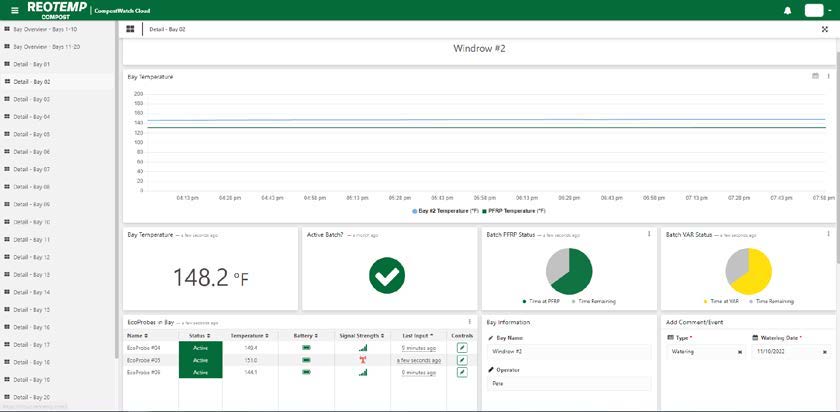The height and width of the screenshot is (412, 840).
Task: Open Bay Temperature chart calendar icon
Action: pyautogui.click(x=815, y=76)
